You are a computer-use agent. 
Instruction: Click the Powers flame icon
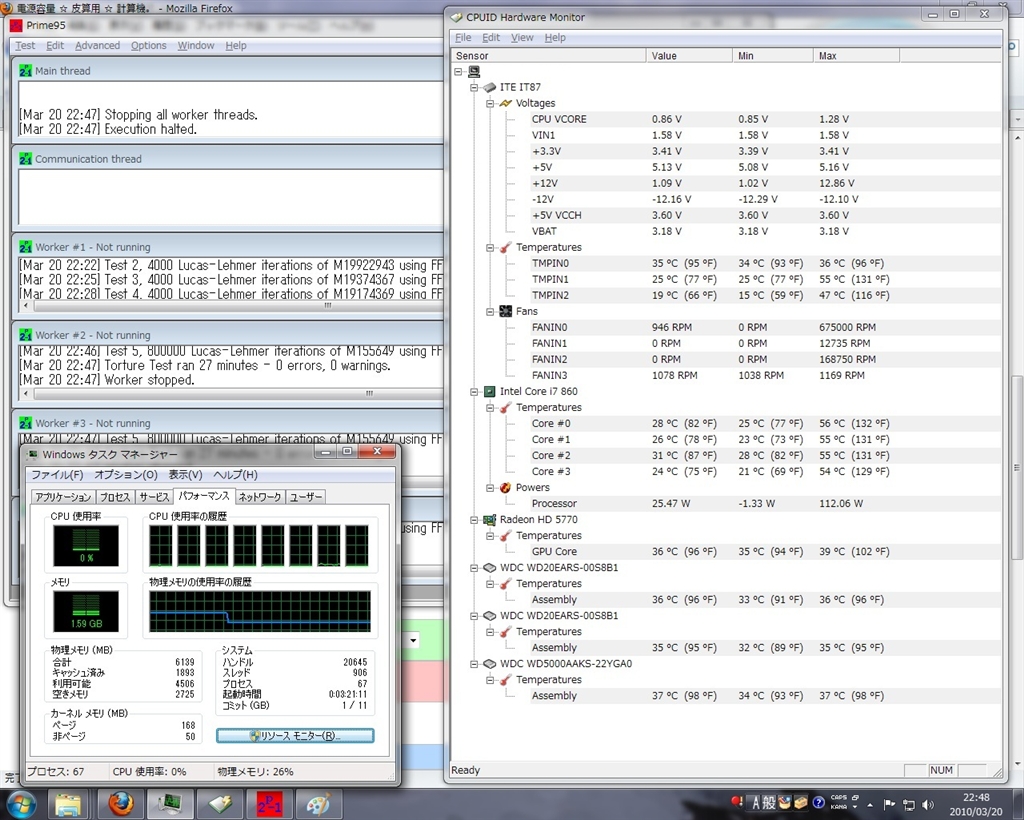pos(506,487)
